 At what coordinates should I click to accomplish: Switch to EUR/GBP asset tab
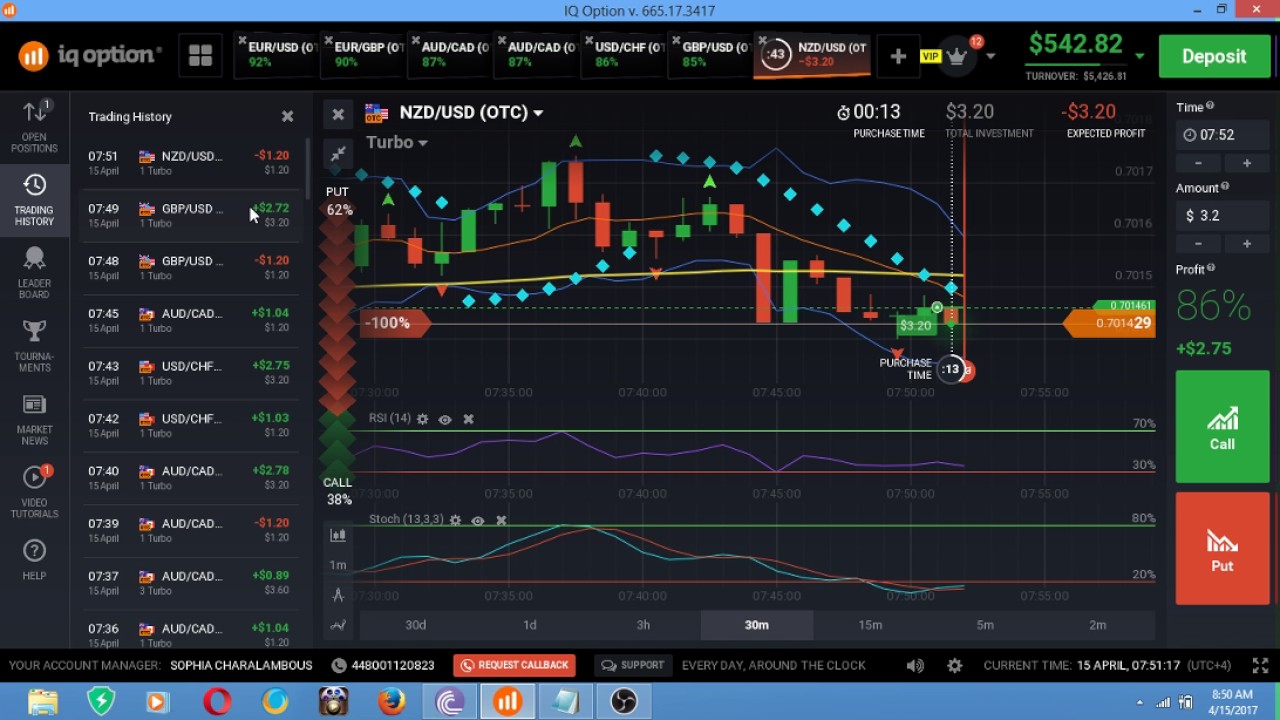point(362,55)
